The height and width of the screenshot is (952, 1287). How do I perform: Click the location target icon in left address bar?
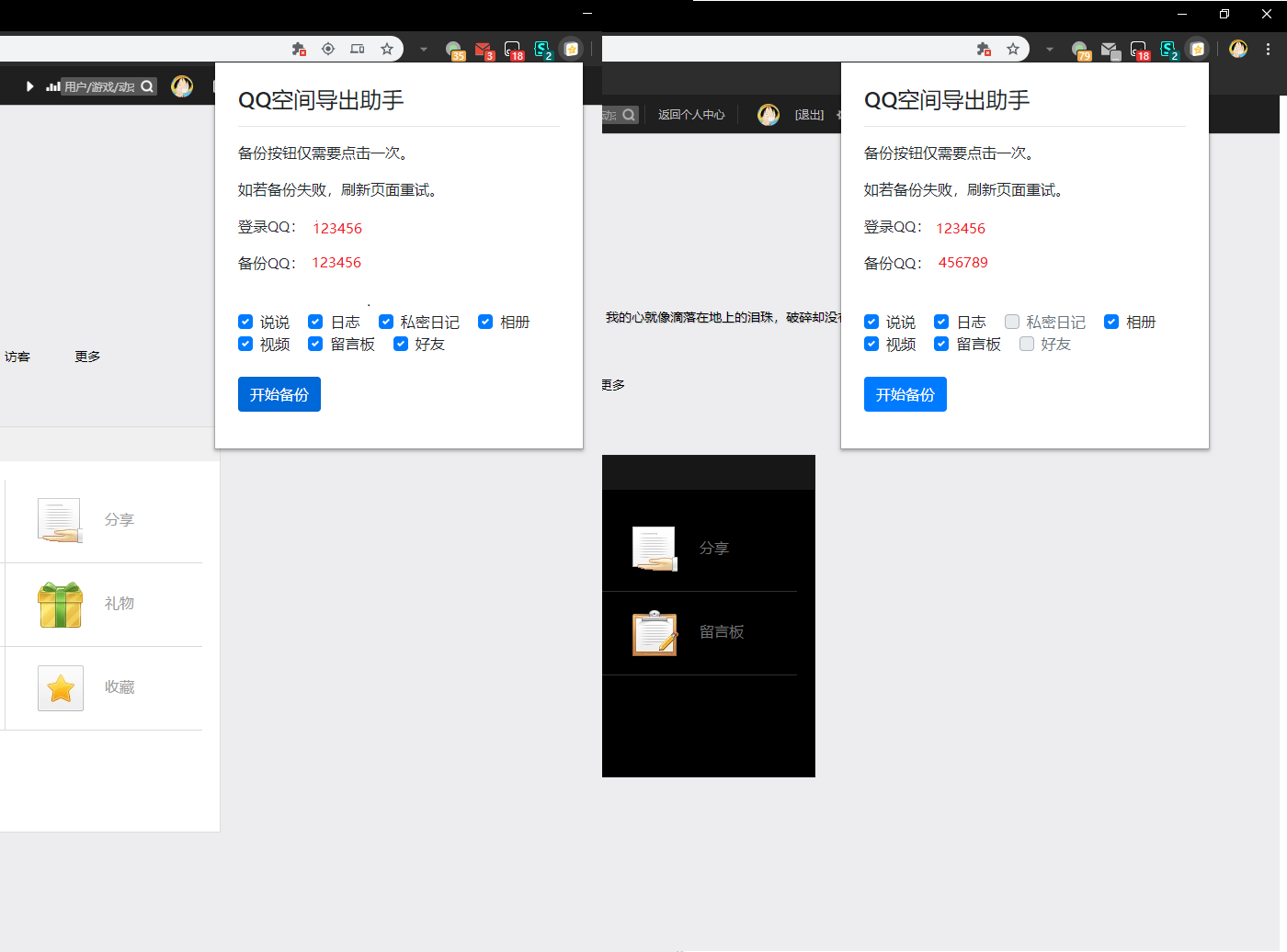click(x=328, y=49)
